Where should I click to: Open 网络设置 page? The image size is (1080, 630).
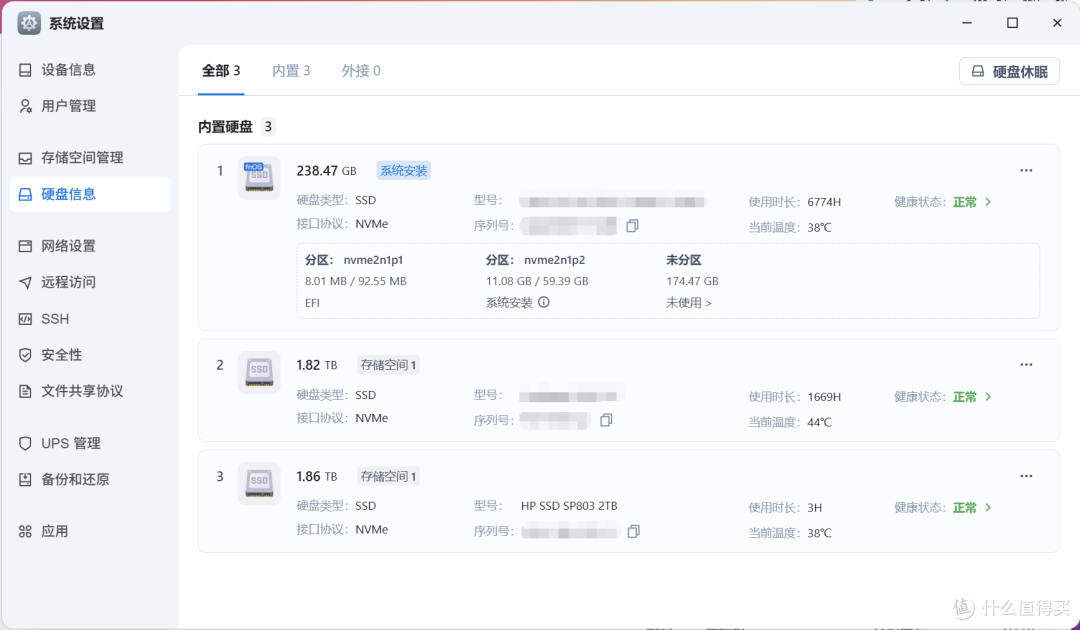click(90, 246)
